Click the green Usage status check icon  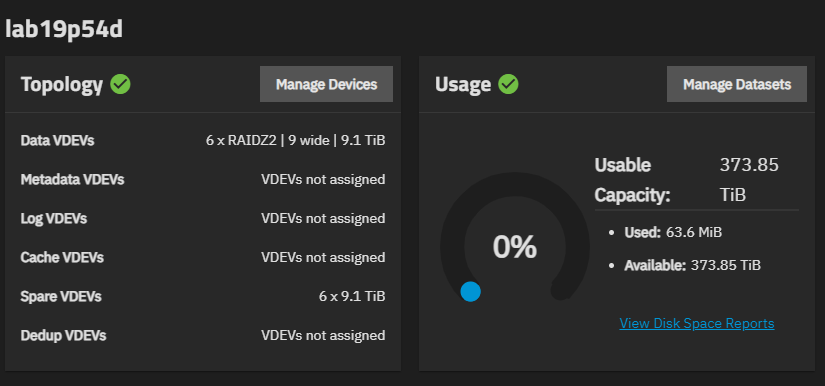tap(508, 84)
